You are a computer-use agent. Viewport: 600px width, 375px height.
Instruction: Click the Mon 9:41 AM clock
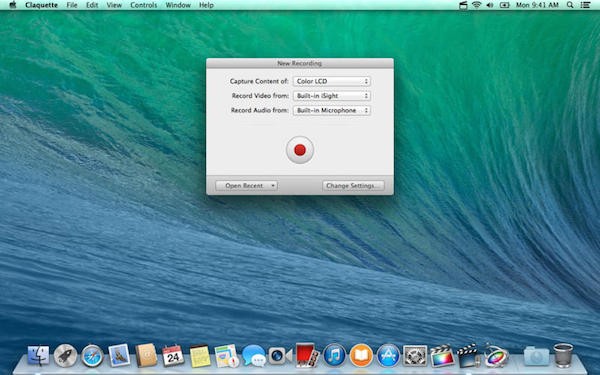tap(537, 5)
